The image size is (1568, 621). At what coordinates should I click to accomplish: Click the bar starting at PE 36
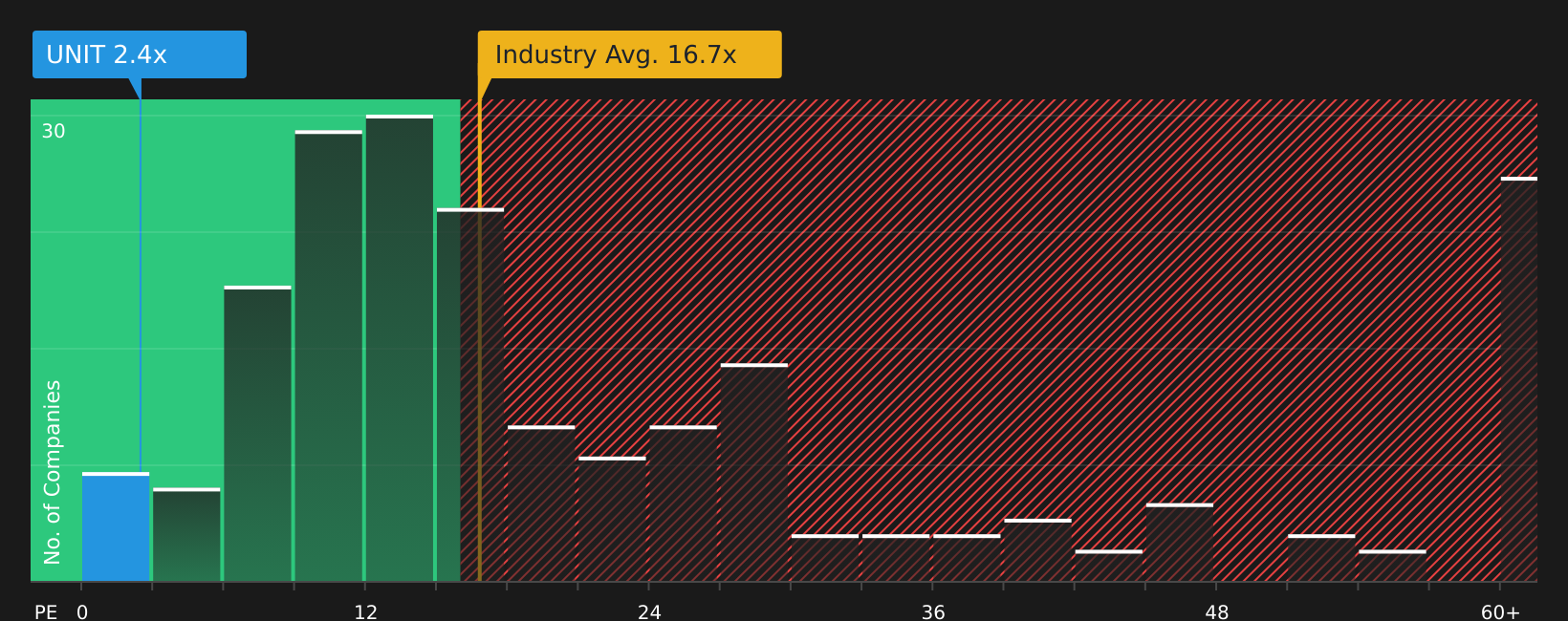point(967,558)
